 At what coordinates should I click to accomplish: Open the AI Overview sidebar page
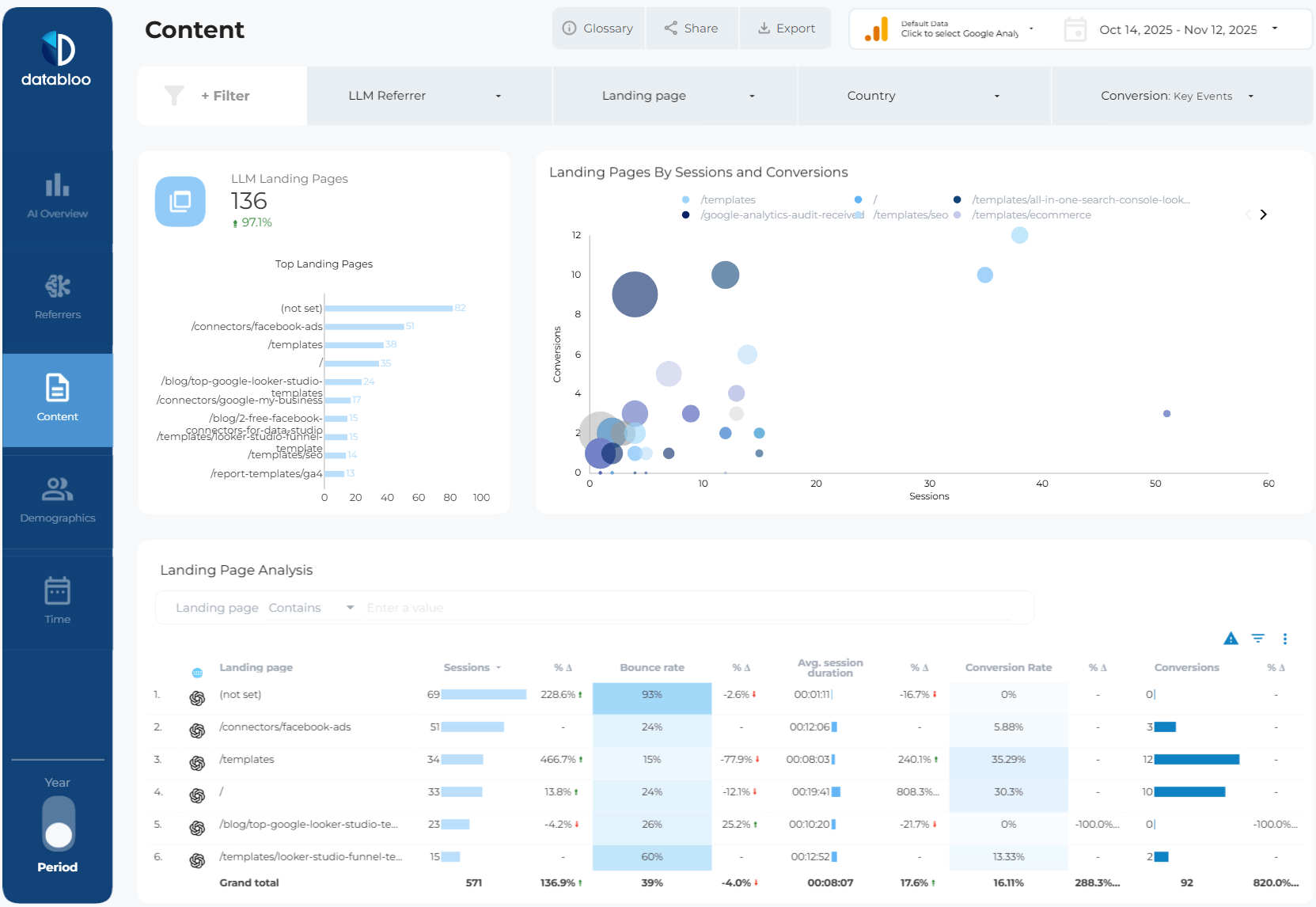coord(57,195)
